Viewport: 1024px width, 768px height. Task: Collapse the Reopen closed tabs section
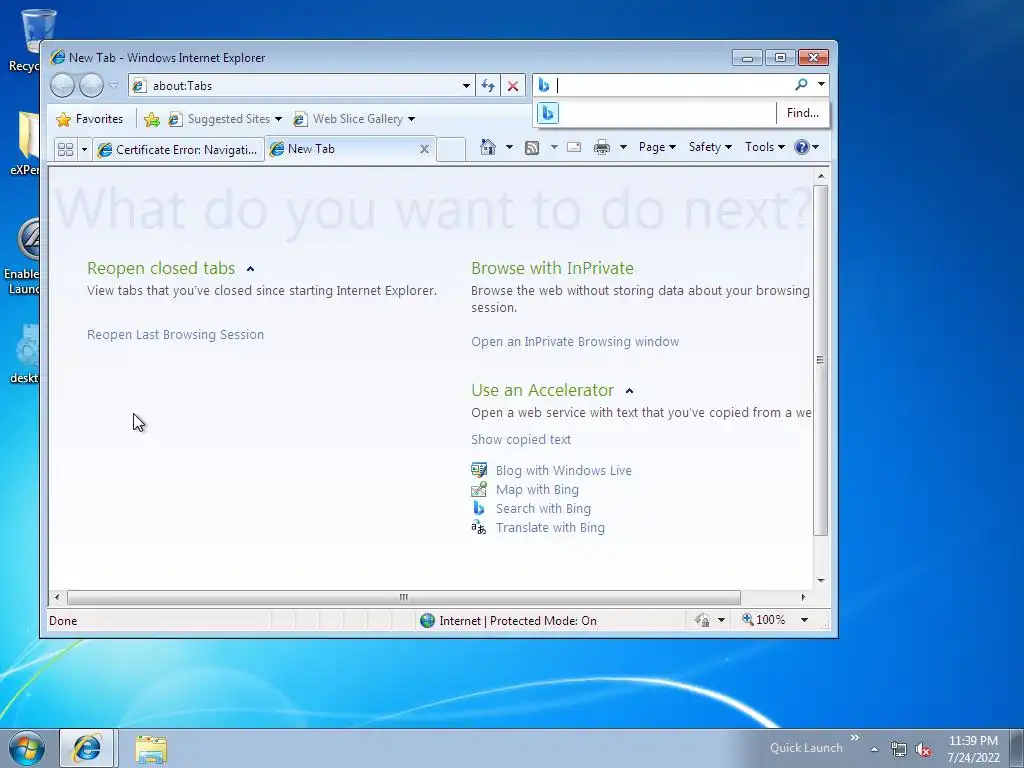250,268
